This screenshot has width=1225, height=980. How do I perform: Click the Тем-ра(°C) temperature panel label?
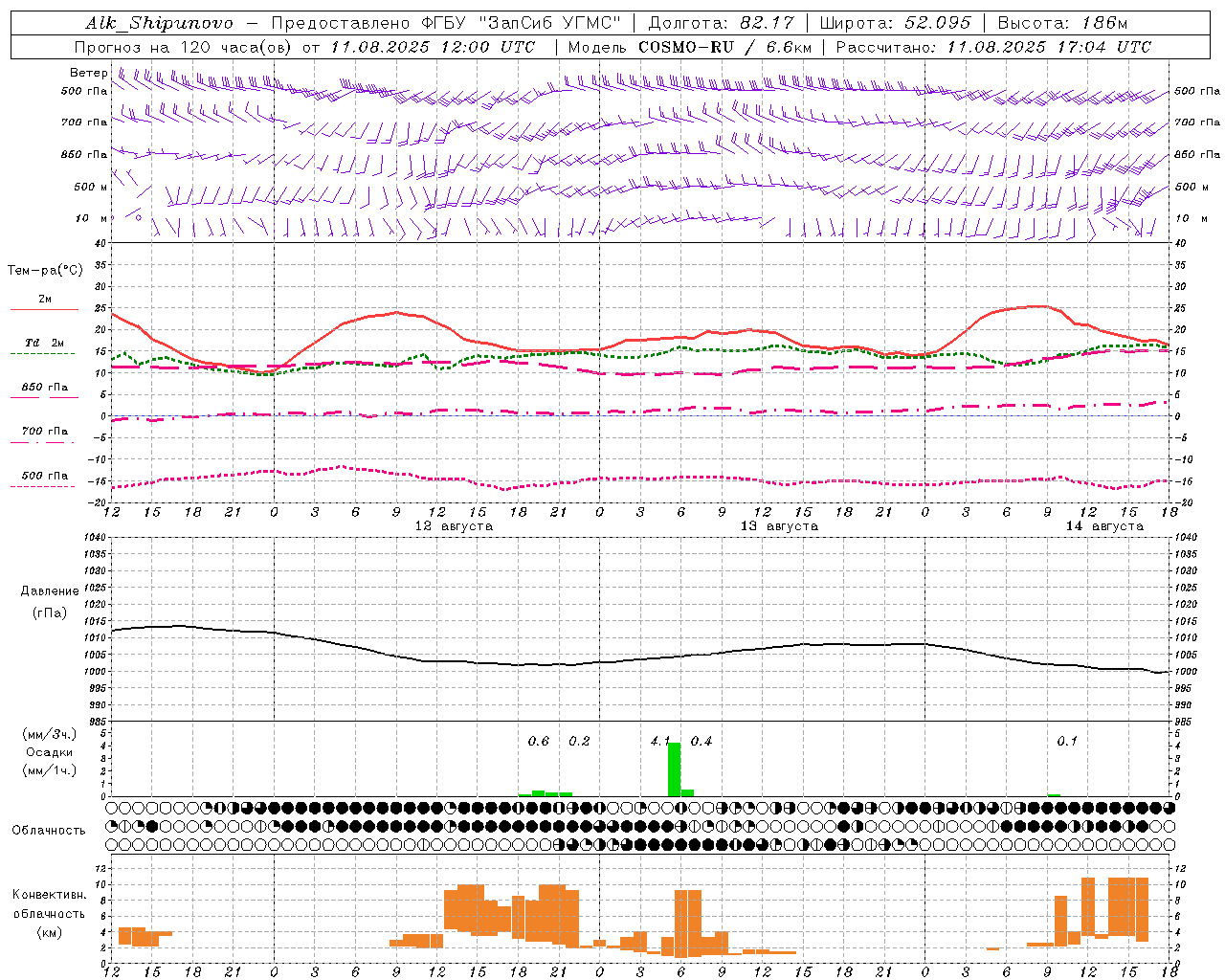coord(45,271)
